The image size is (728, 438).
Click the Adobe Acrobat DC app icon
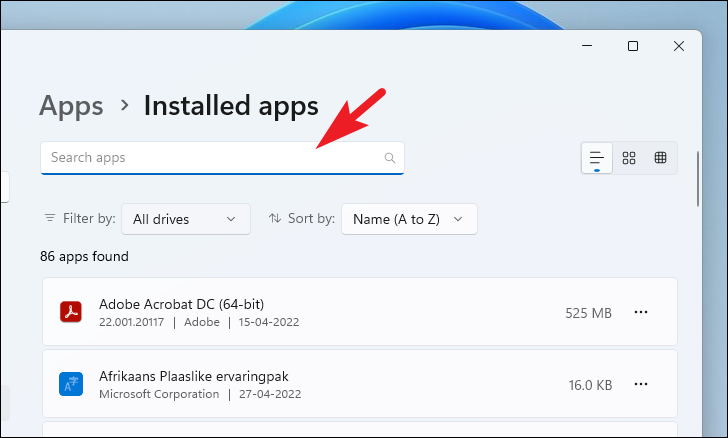click(x=71, y=312)
